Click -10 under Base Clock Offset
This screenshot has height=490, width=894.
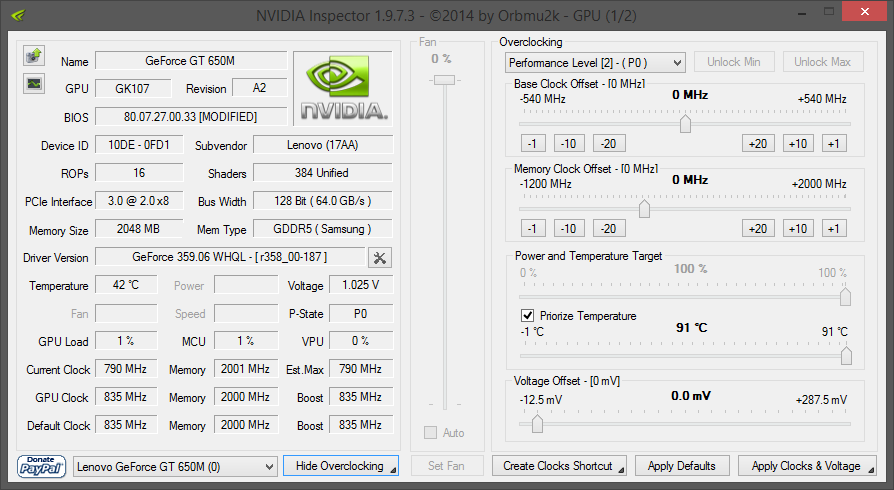(569, 144)
